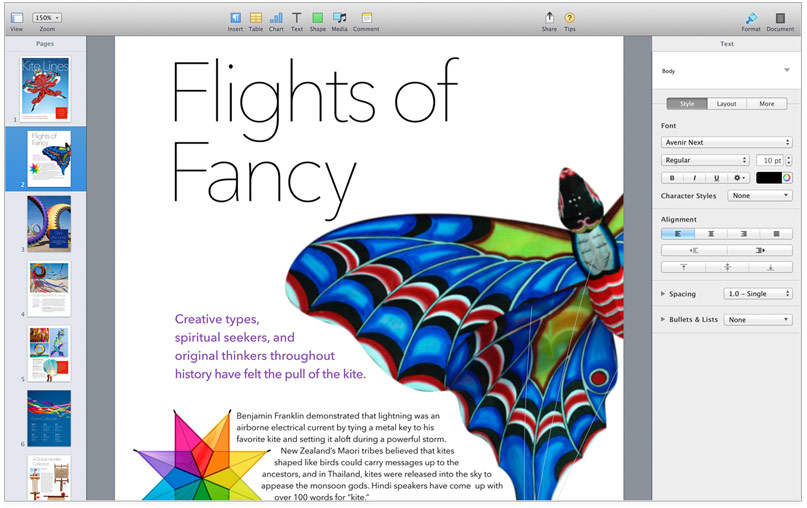Click the black text color swatch
Viewport: 807px width, 508px height.
pyautogui.click(x=768, y=178)
